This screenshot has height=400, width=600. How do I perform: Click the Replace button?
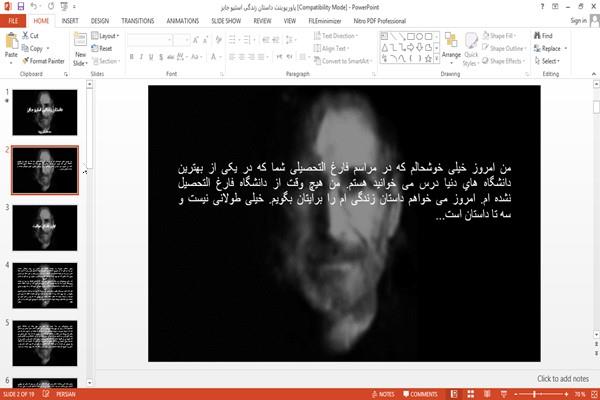550,48
